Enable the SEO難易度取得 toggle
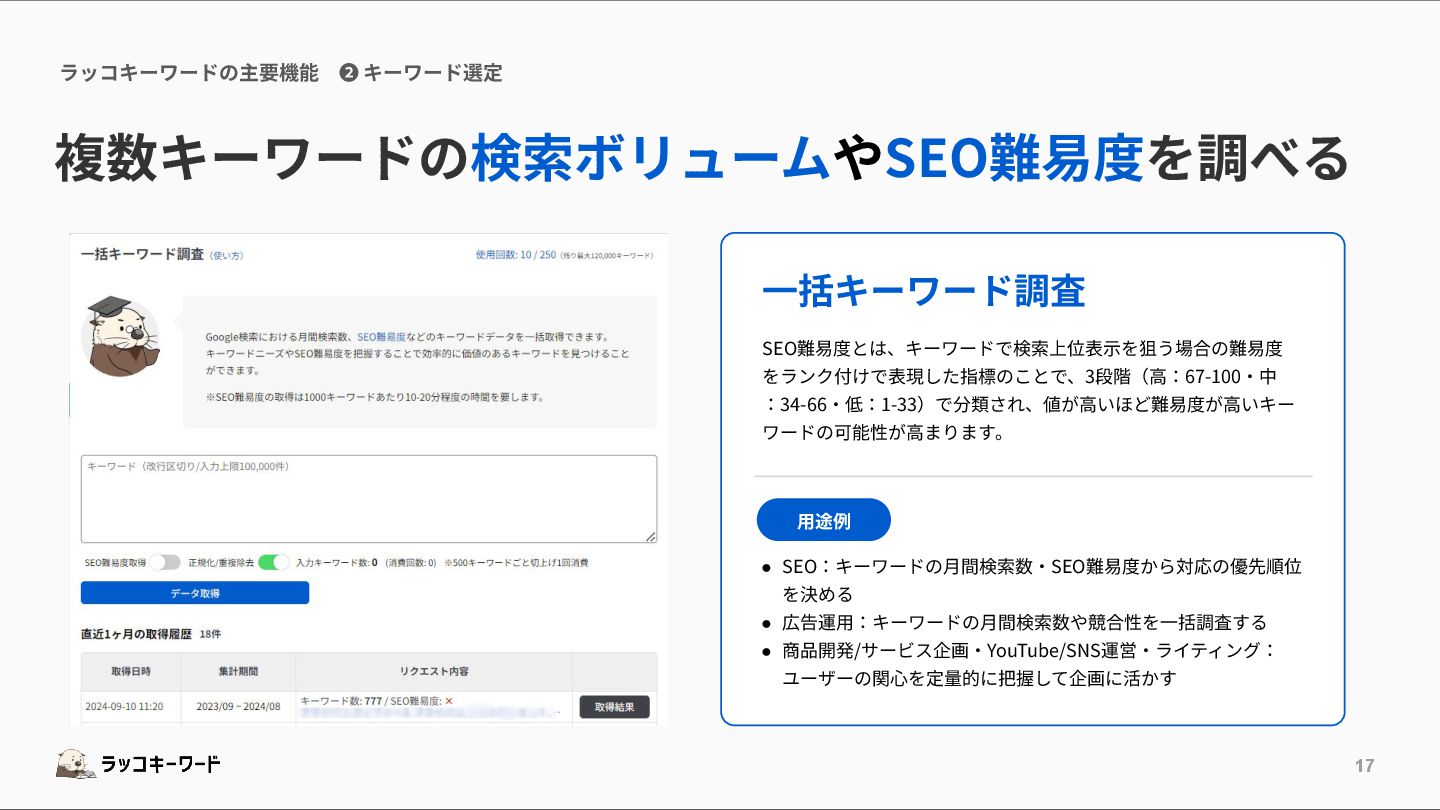1440x810 pixels. coord(165,563)
